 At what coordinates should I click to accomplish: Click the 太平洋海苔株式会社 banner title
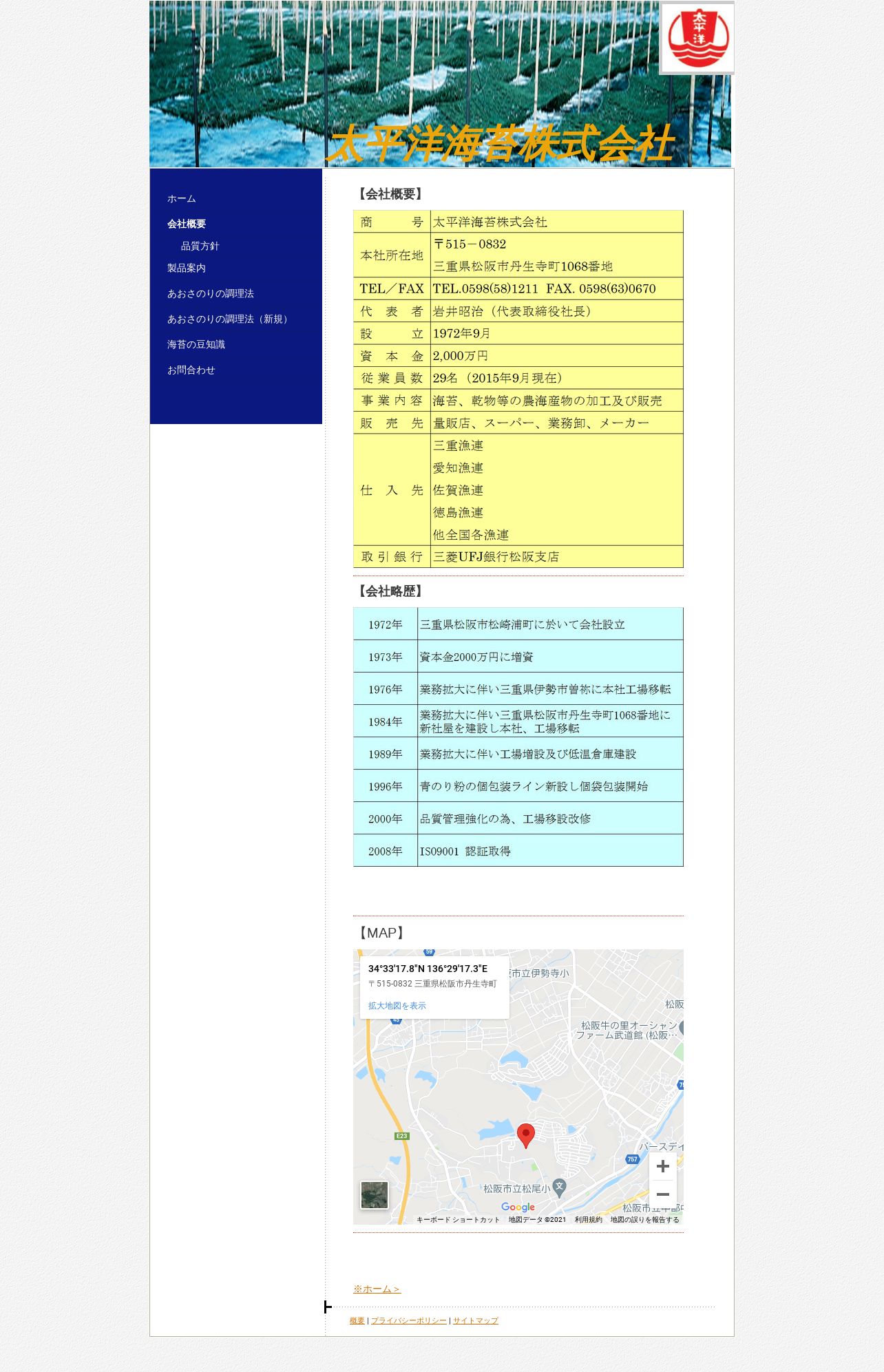point(501,144)
